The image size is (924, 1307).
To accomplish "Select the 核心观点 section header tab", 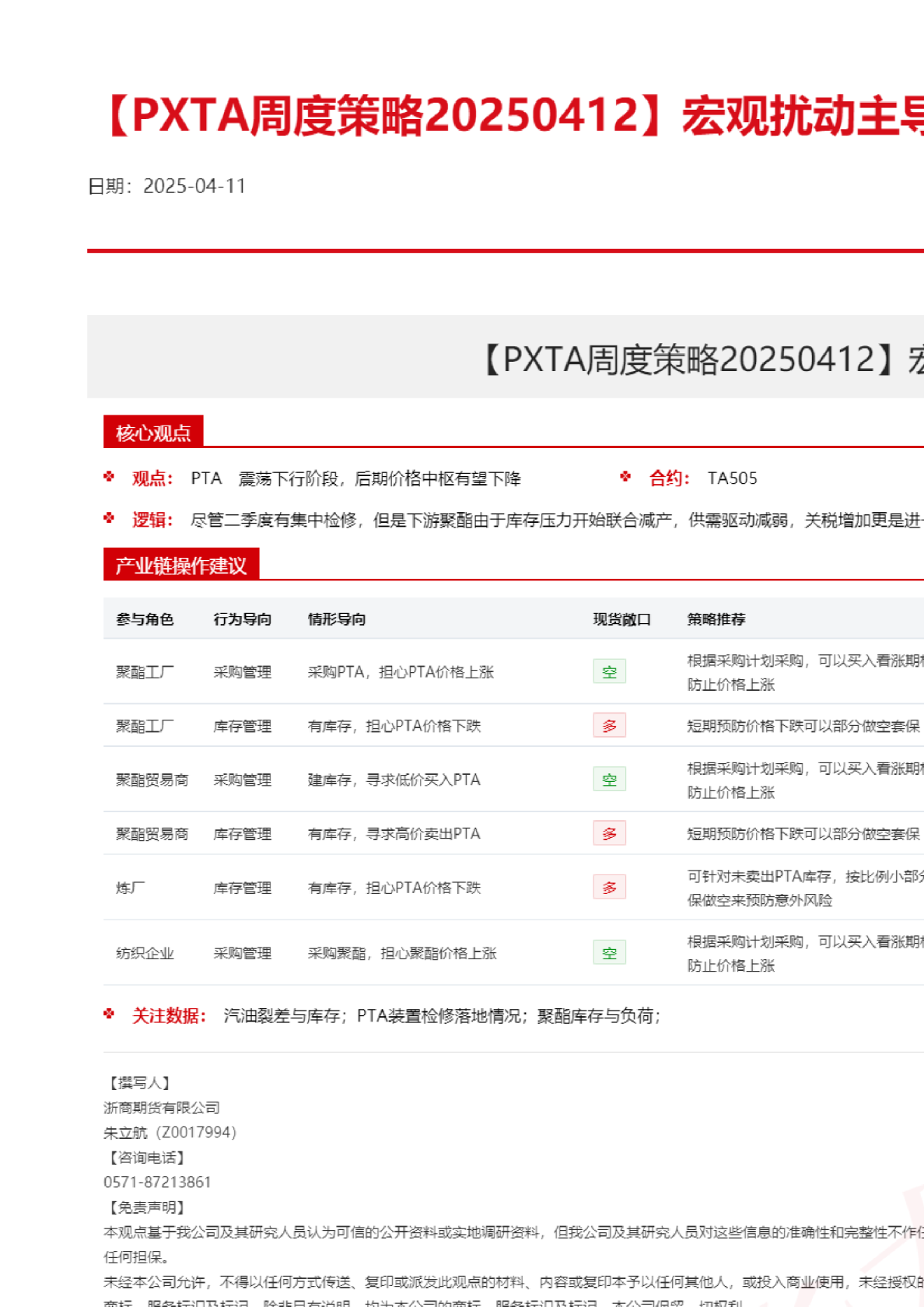I will pos(153,433).
